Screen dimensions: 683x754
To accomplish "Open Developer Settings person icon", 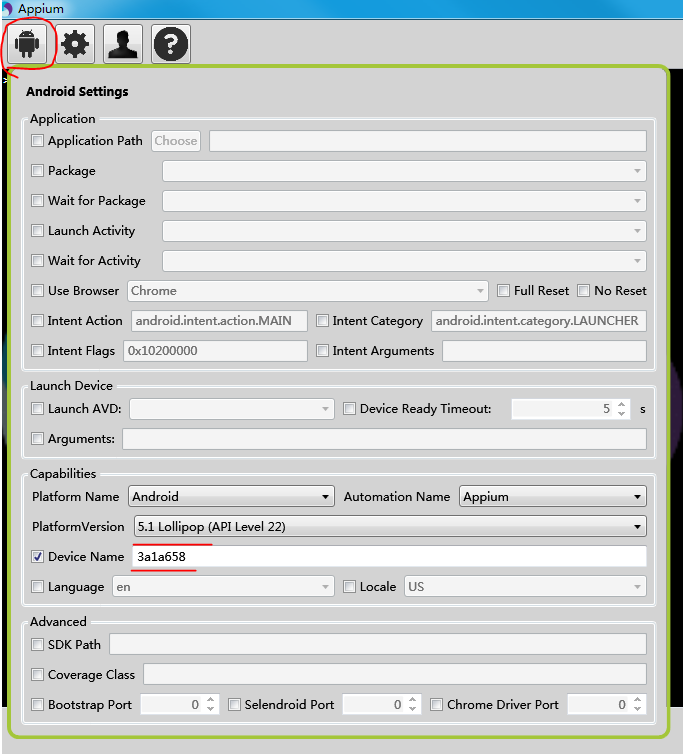I will pos(123,44).
